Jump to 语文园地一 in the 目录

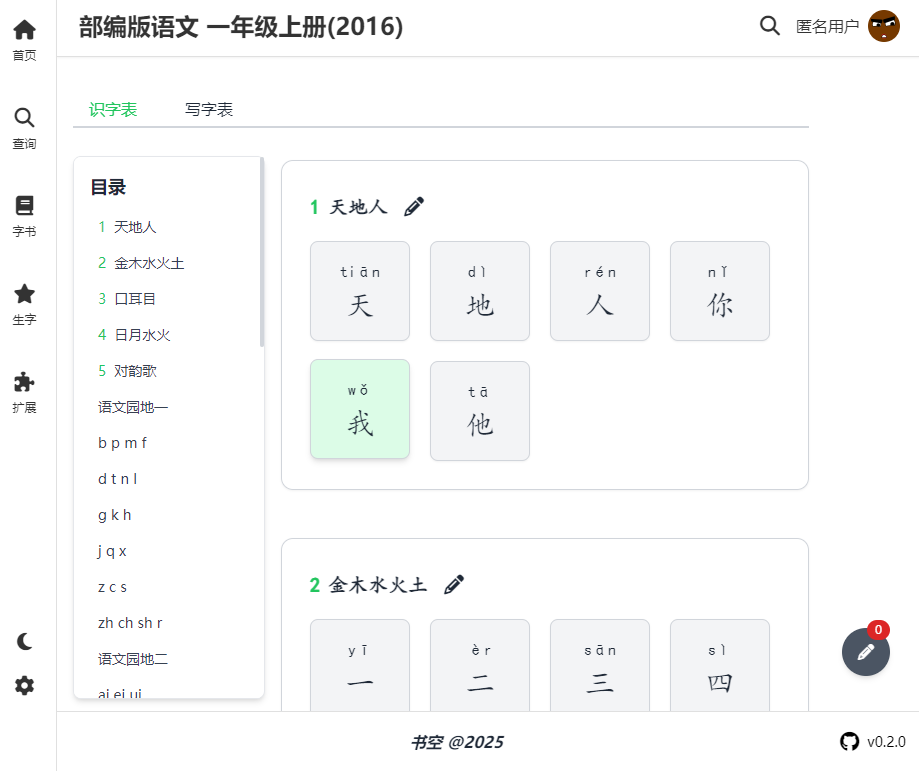133,407
